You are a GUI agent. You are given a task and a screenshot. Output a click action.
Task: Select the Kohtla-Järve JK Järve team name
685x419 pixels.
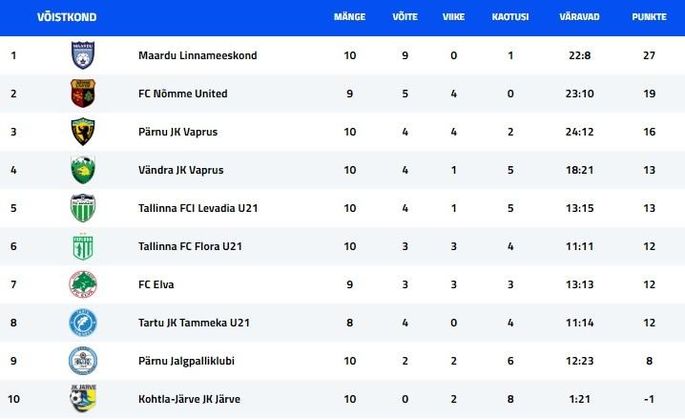click(x=189, y=399)
